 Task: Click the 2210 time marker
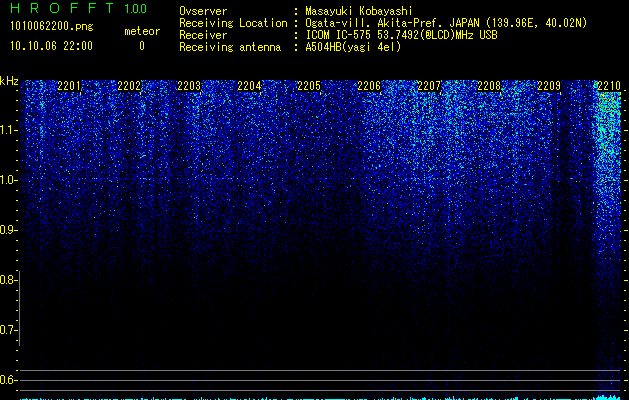pos(609,86)
